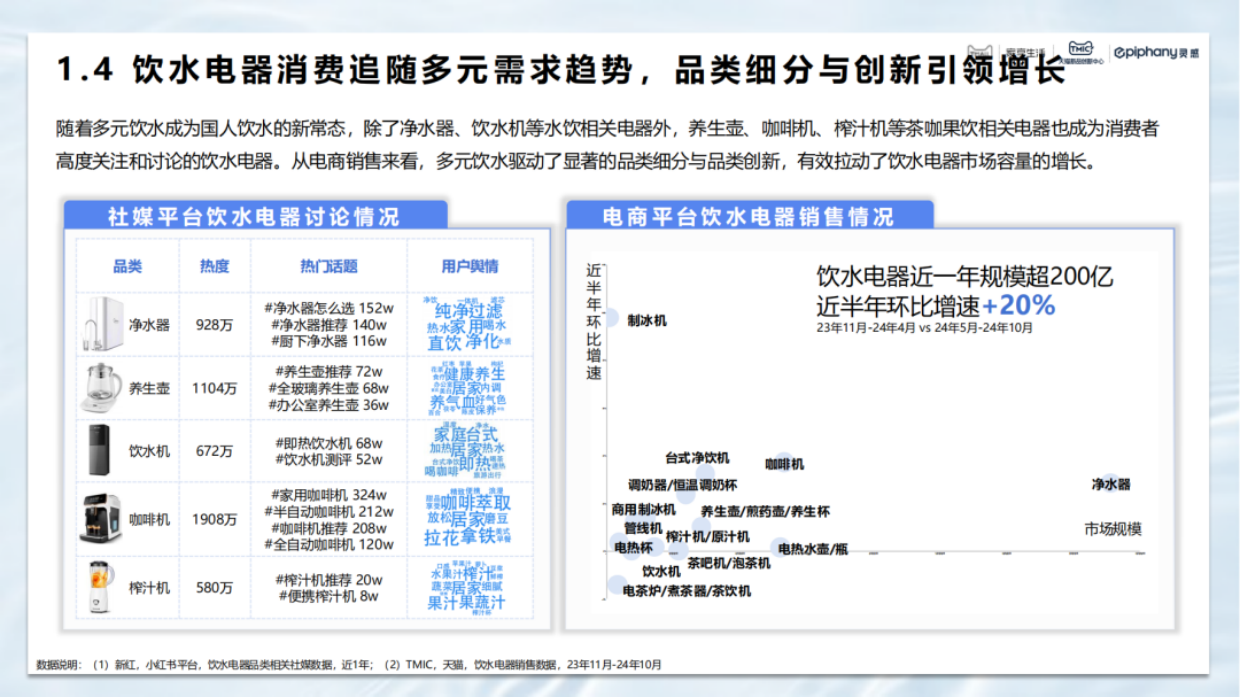The height and width of the screenshot is (697, 1240).
Task: Select the juicer product image
Action: [100, 587]
